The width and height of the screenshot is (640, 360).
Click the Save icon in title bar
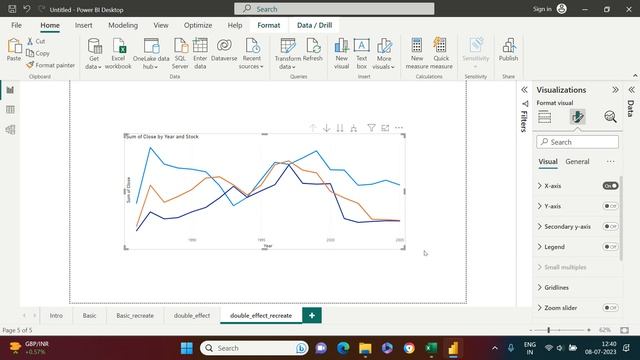pyautogui.click(x=12, y=9)
